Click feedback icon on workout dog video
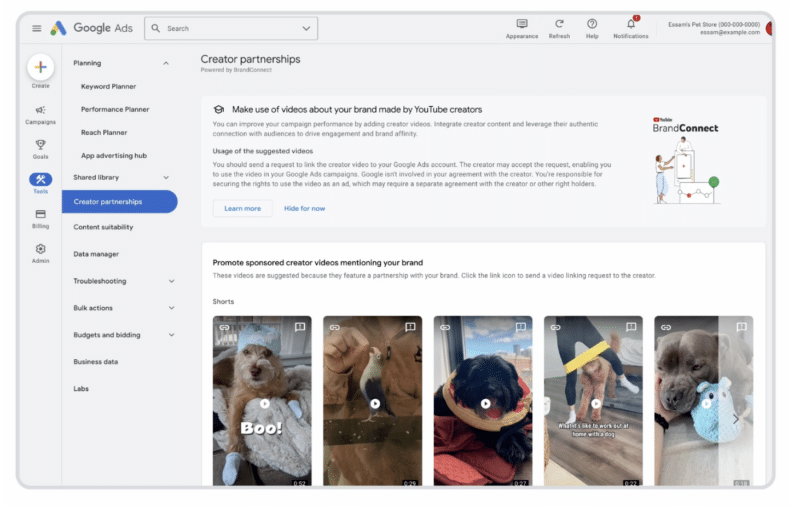This screenshot has height=506, width=800. 631,327
